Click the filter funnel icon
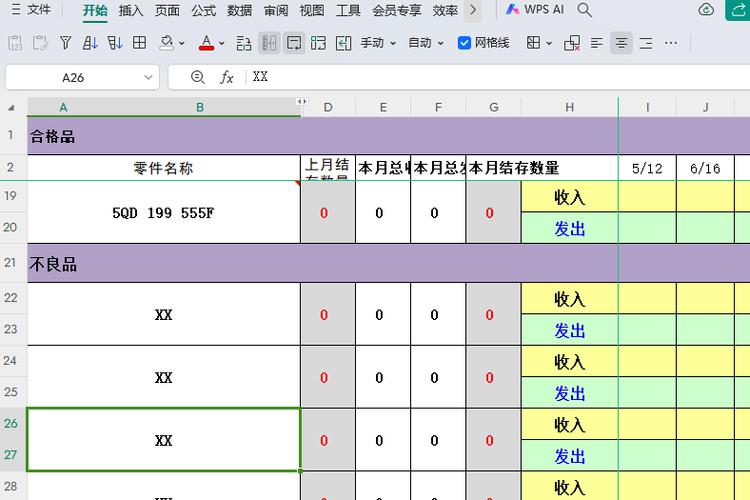Image resolution: width=750 pixels, height=500 pixels. point(66,43)
